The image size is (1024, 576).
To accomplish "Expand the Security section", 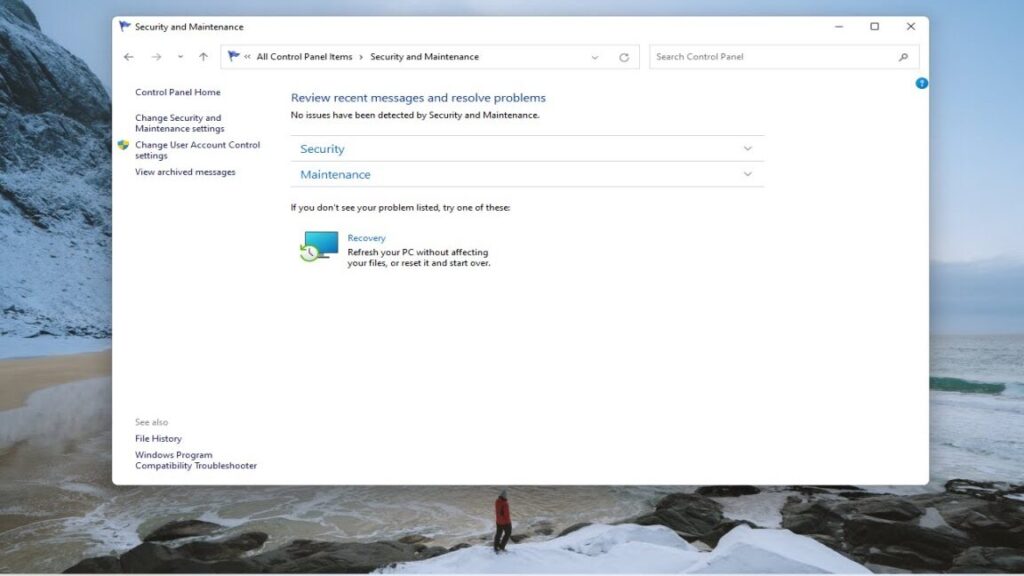I will 747,148.
